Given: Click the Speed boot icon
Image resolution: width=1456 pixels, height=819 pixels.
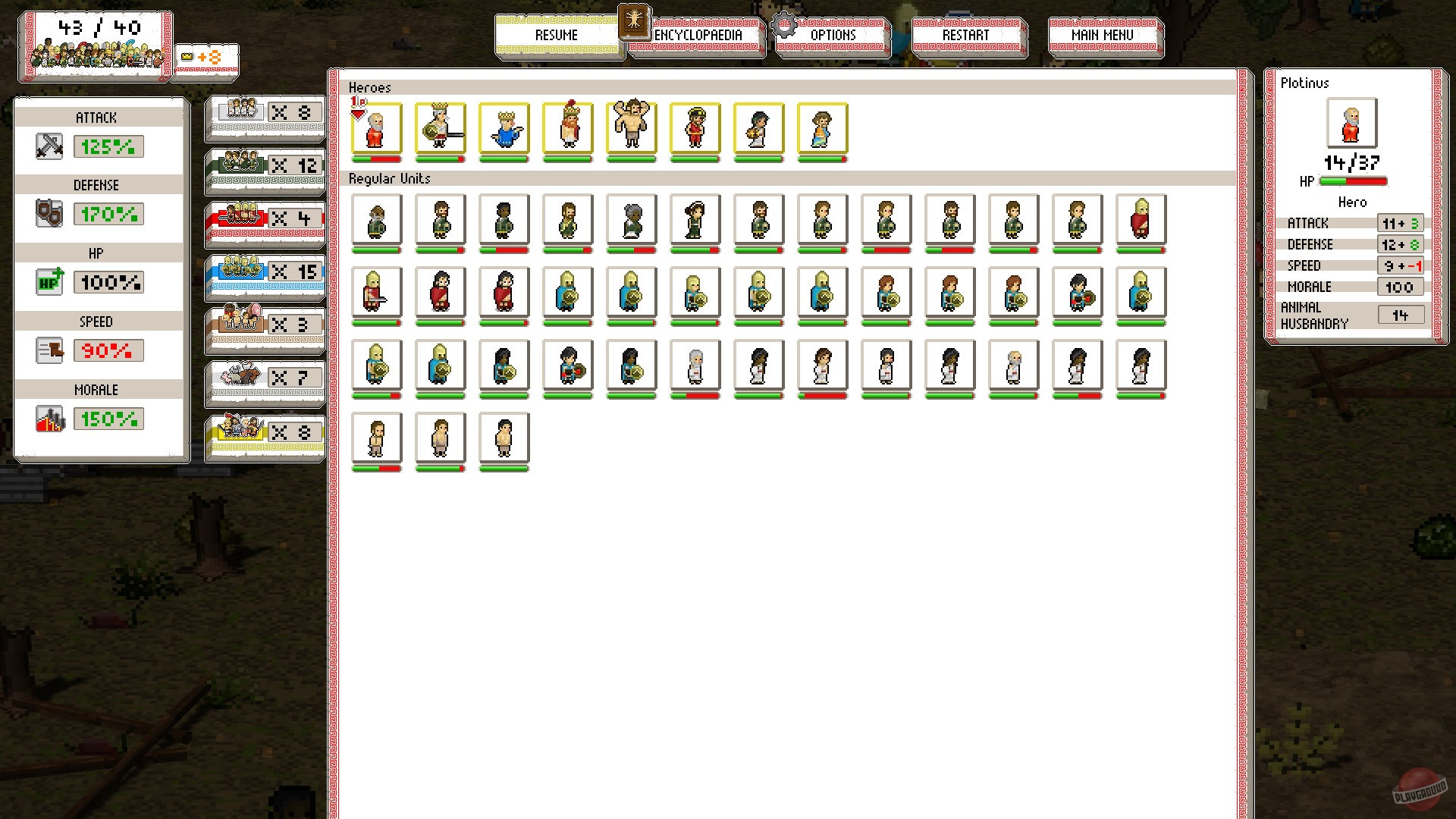Looking at the screenshot, I should pos(49,350).
